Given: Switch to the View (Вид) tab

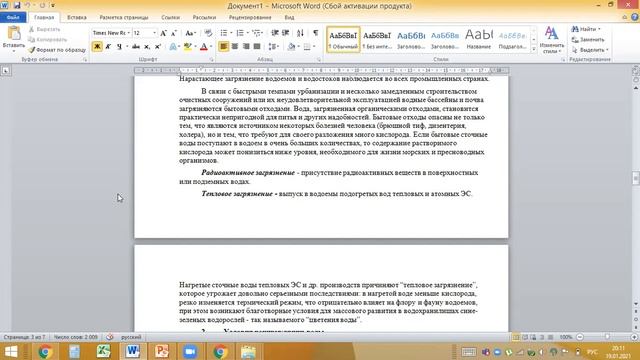Looking at the screenshot, I should pyautogui.click(x=289, y=18).
